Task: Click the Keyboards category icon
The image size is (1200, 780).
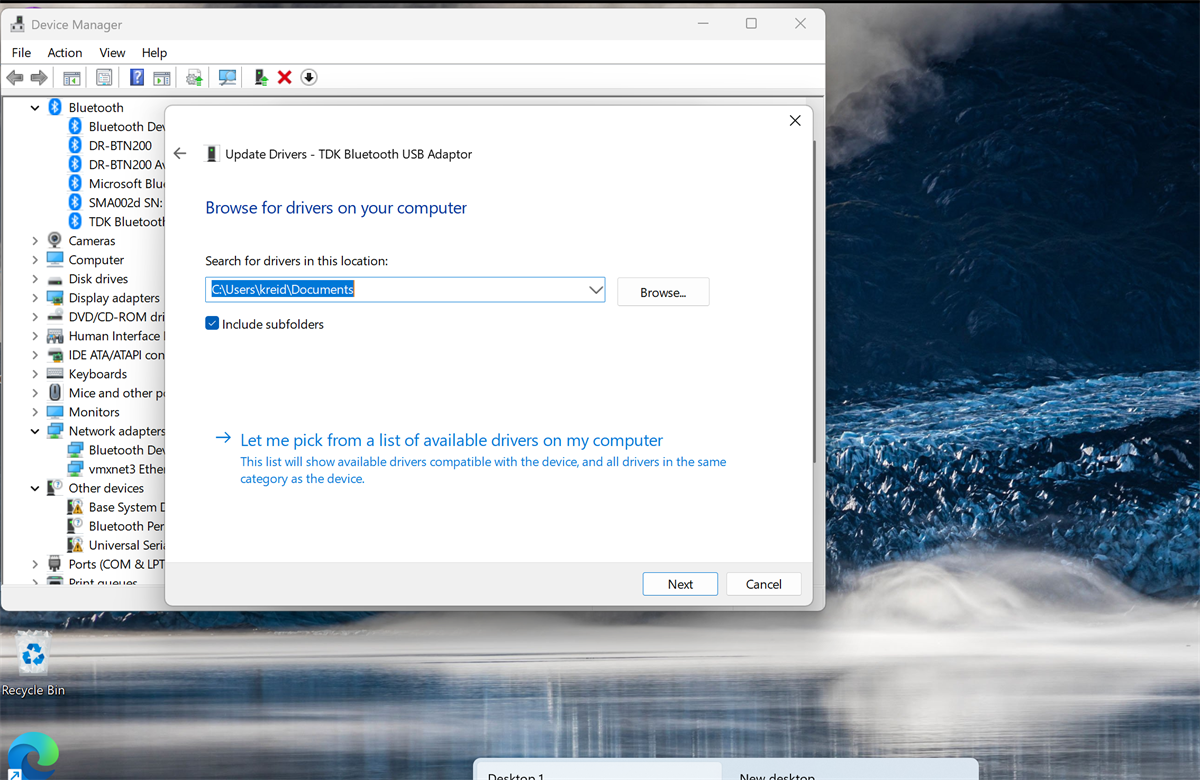Action: [x=55, y=374]
